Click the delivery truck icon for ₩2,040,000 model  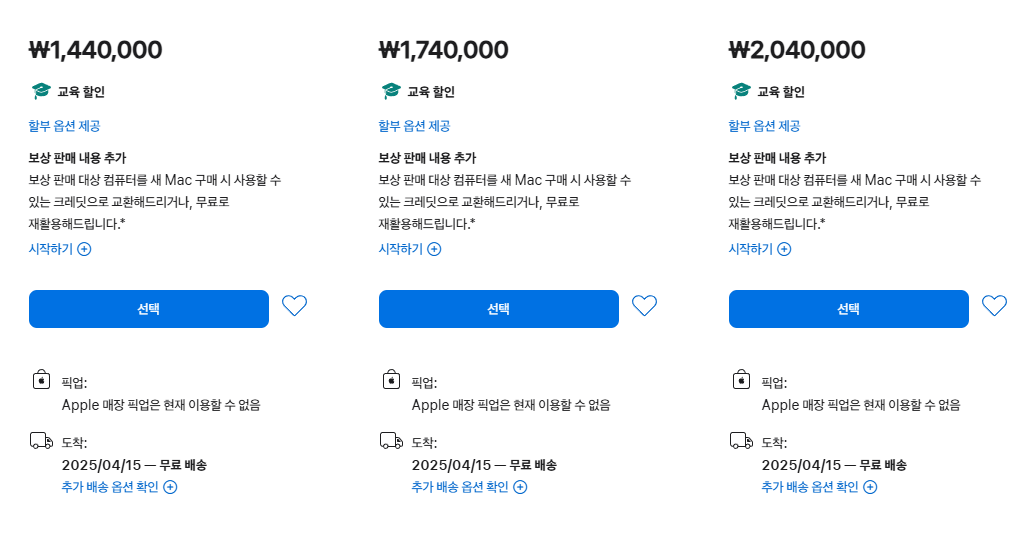point(741,441)
